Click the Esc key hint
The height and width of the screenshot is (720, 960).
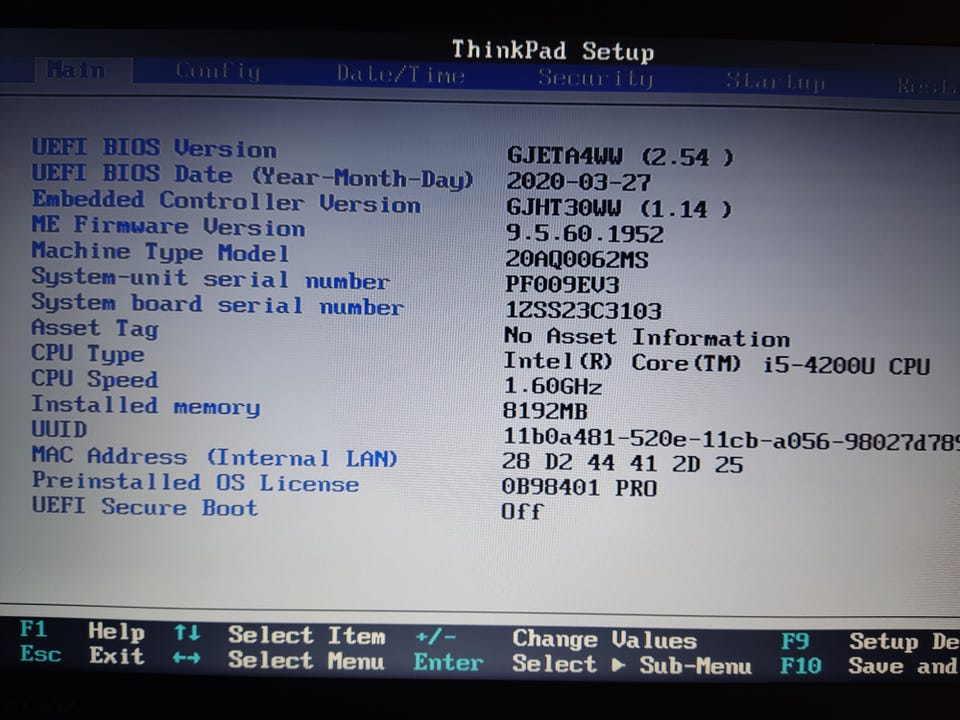[40, 654]
